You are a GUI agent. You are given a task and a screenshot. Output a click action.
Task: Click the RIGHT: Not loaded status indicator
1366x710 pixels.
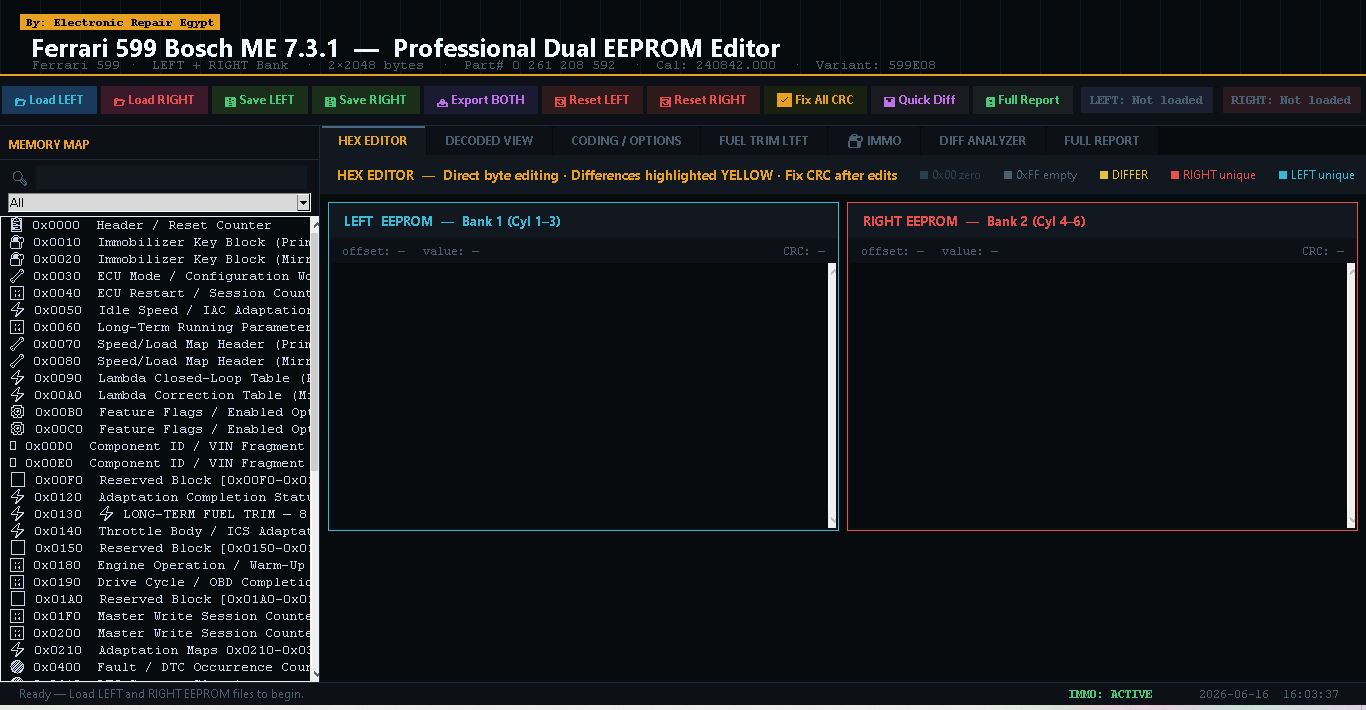1290,100
